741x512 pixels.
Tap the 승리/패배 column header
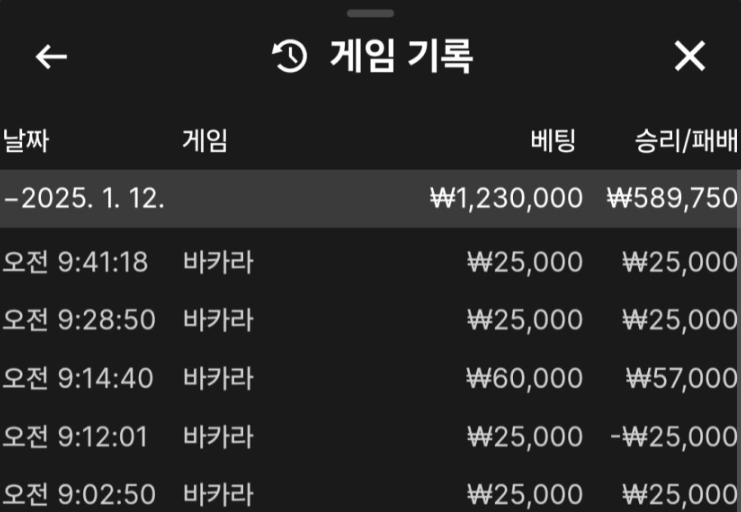coord(686,141)
